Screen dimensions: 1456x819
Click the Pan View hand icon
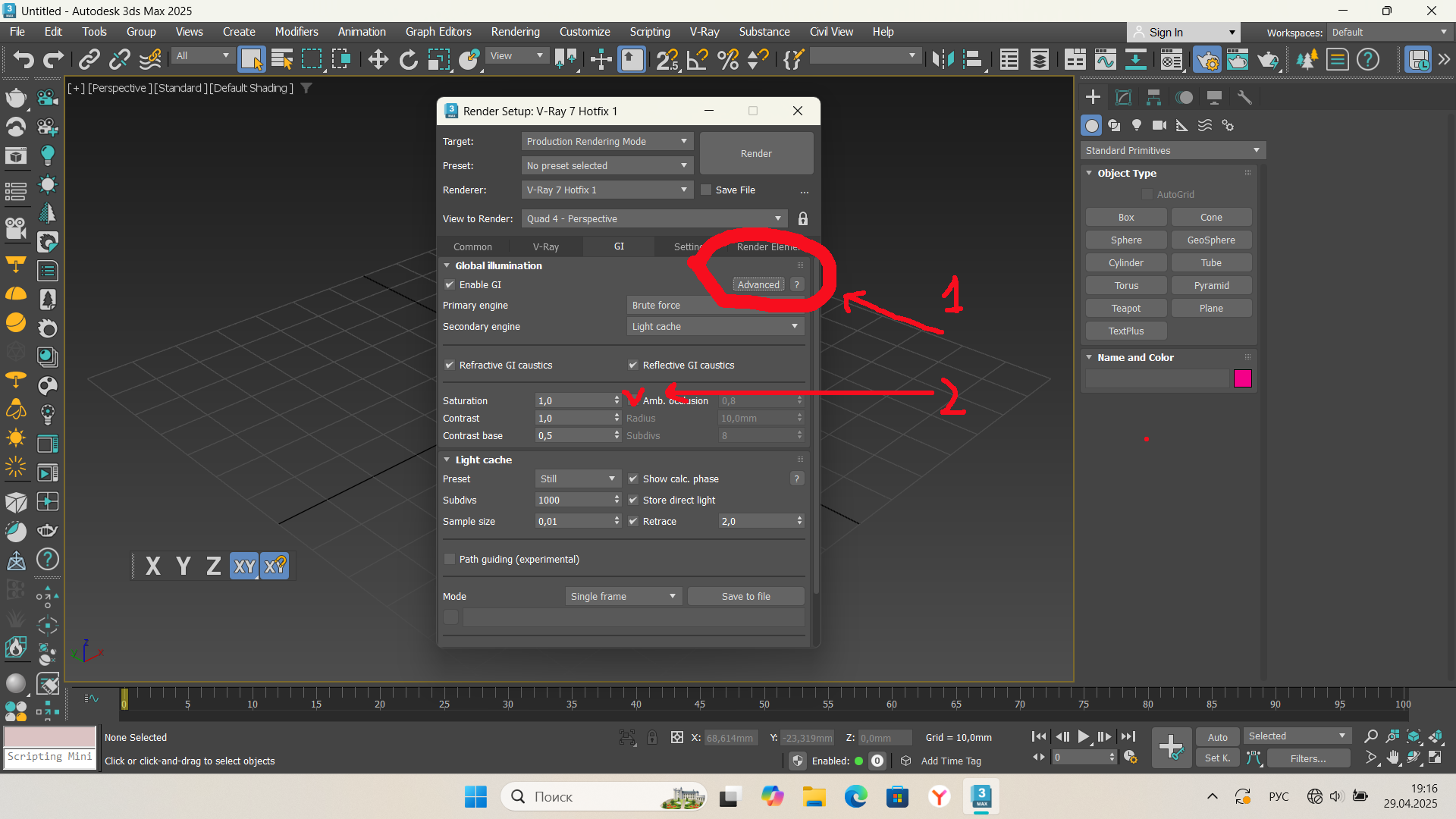pos(1393,758)
